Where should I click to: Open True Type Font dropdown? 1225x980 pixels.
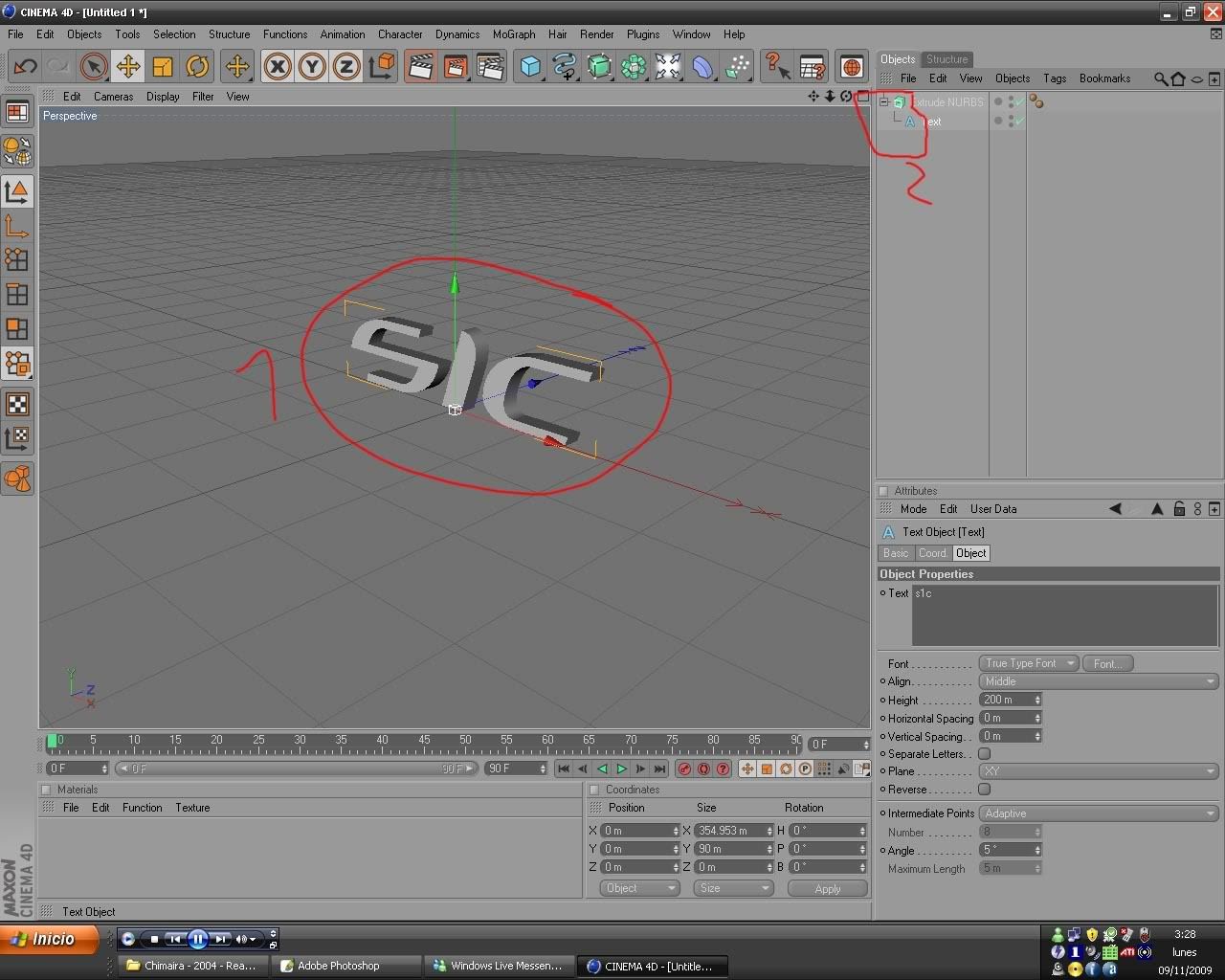point(1029,663)
